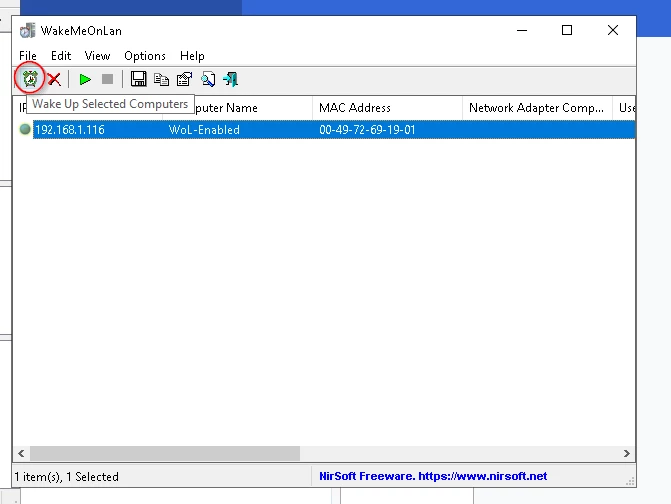Open the View menu

coord(97,56)
